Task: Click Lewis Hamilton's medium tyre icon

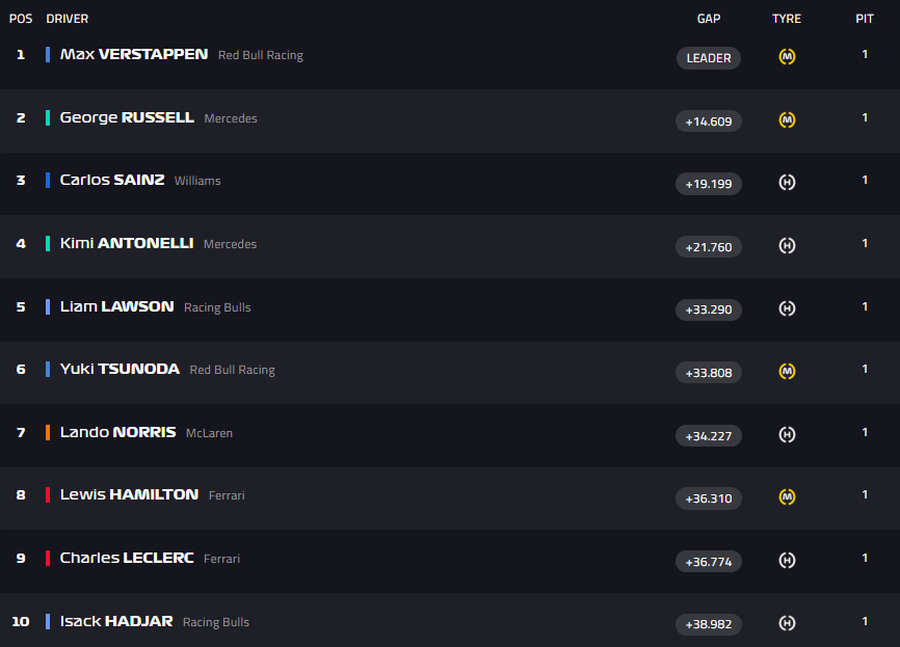Action: 787,497
